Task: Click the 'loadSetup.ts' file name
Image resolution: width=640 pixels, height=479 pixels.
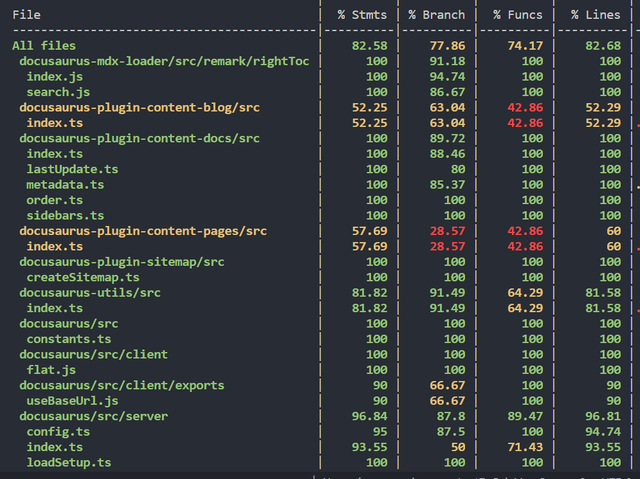Action: click(69, 463)
